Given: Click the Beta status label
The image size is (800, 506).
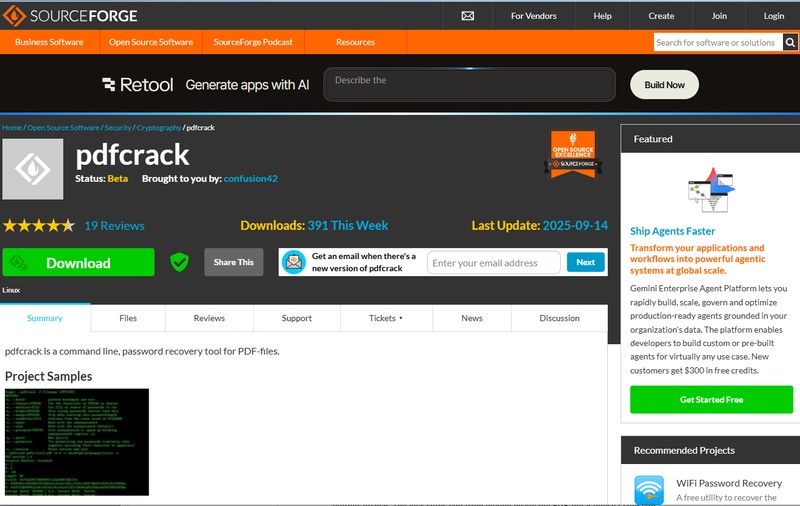Looking at the screenshot, I should [118, 179].
